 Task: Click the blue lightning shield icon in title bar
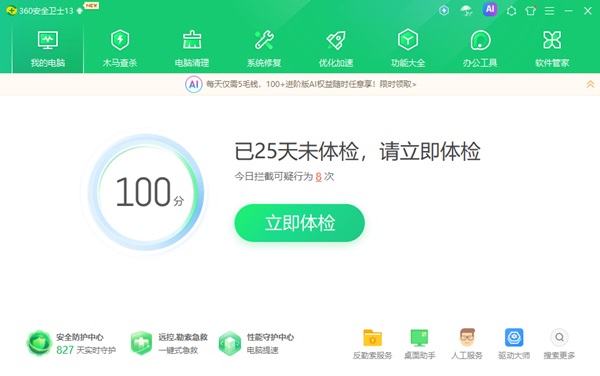[x=444, y=11]
